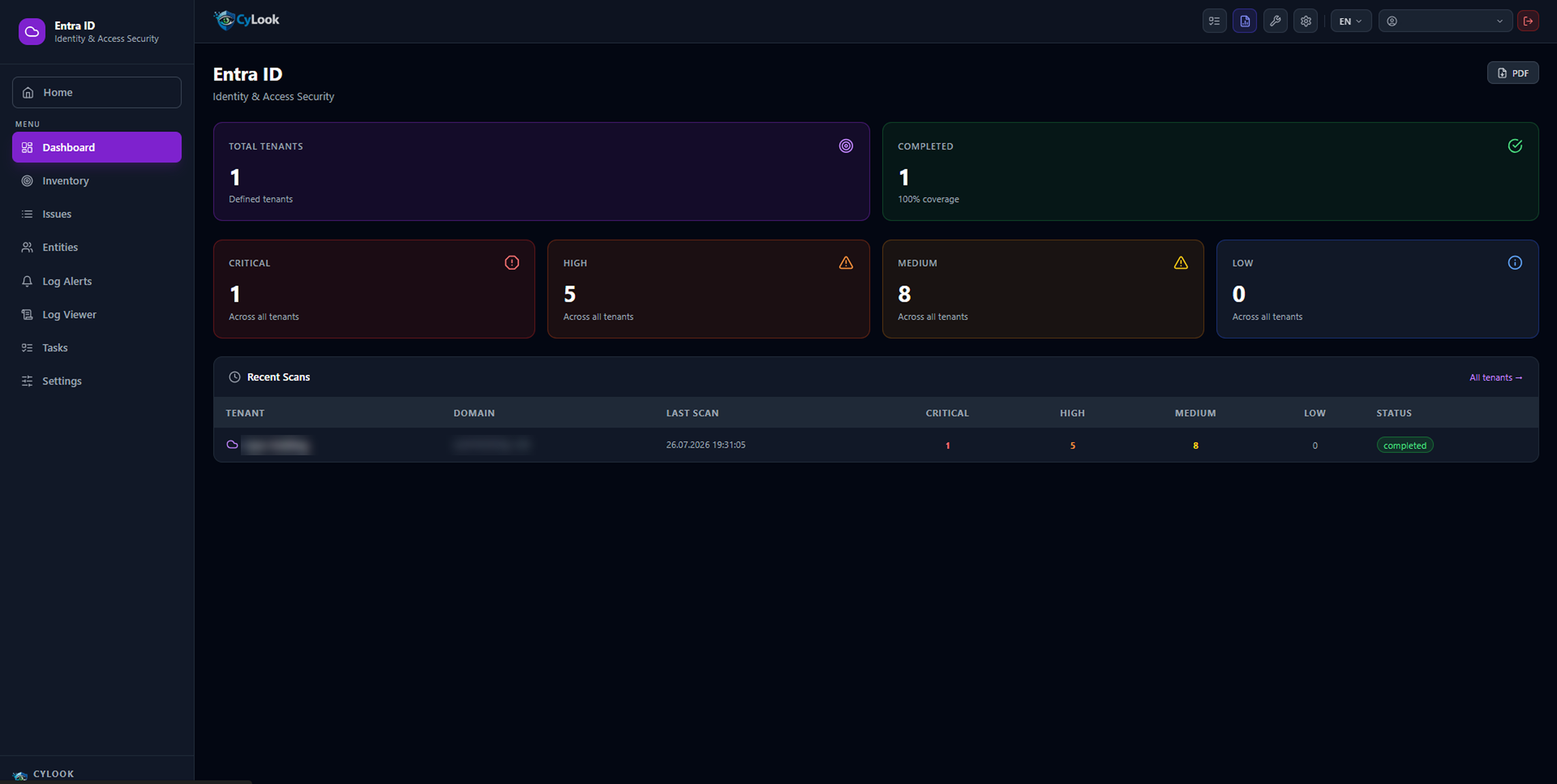Click the CyLook logo in header
Viewport: 1557px width, 784px height.
tap(247, 20)
